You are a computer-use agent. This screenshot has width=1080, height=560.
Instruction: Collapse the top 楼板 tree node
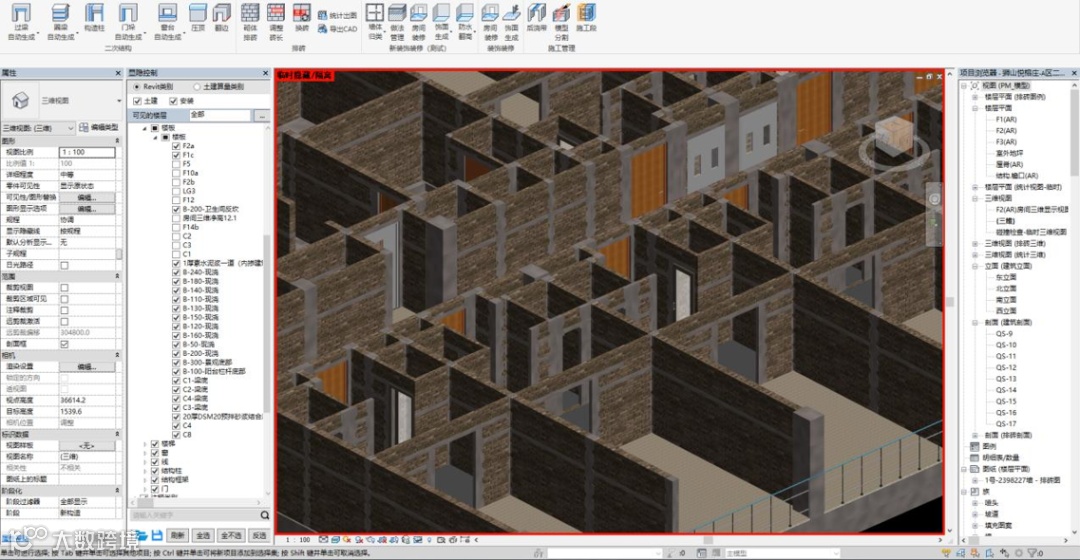point(145,128)
